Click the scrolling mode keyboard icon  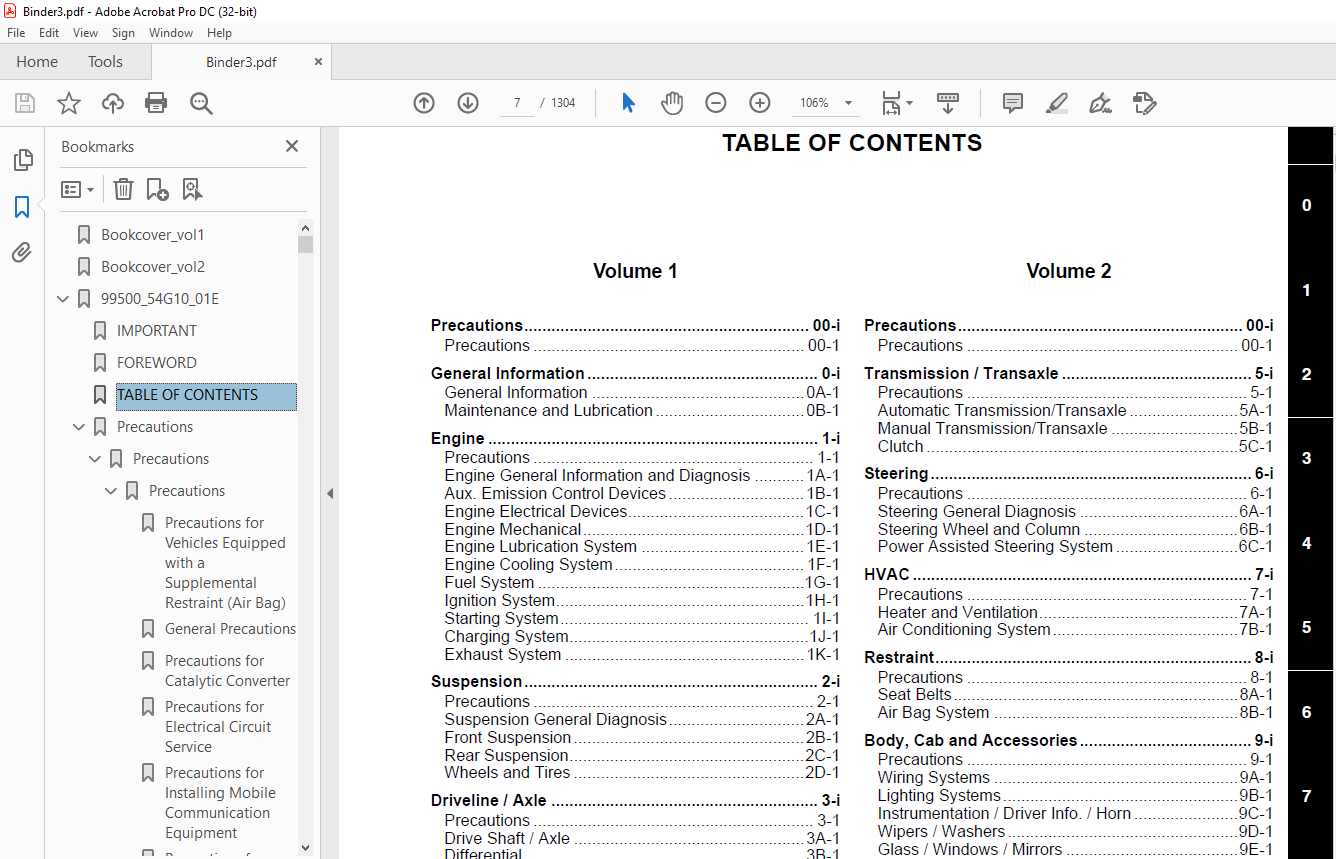[x=948, y=103]
